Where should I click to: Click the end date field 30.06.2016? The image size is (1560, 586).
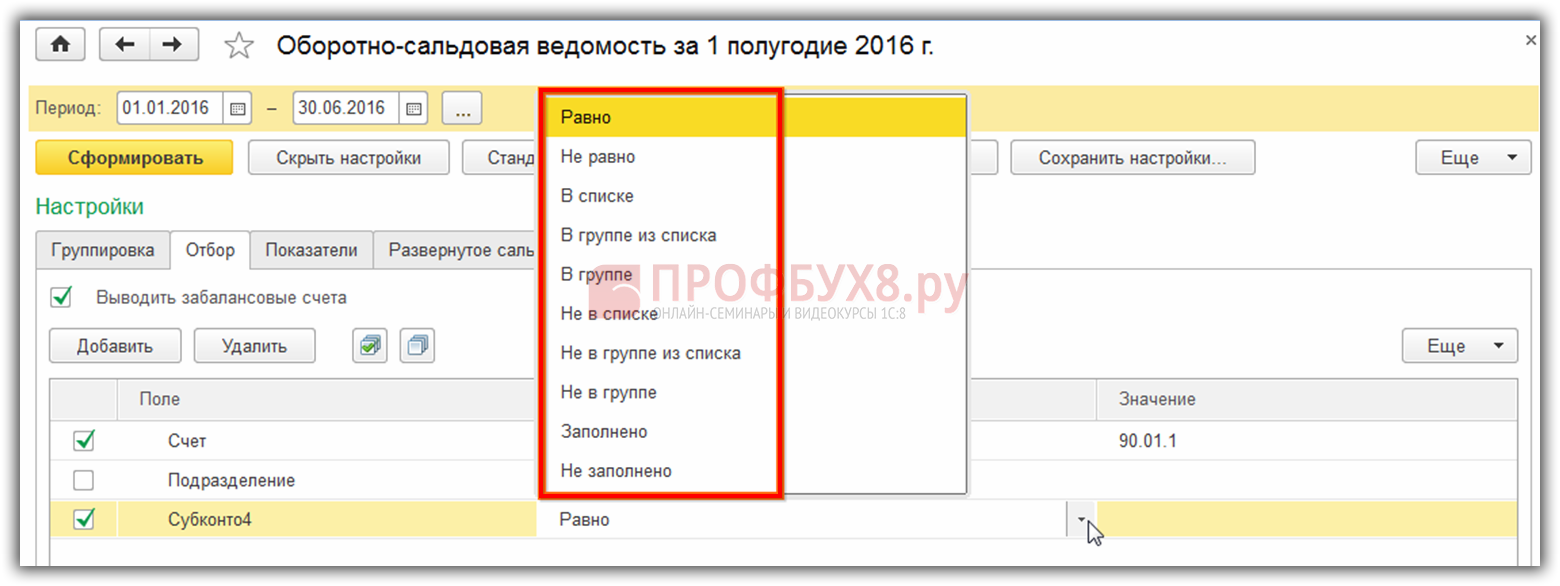pyautogui.click(x=347, y=109)
